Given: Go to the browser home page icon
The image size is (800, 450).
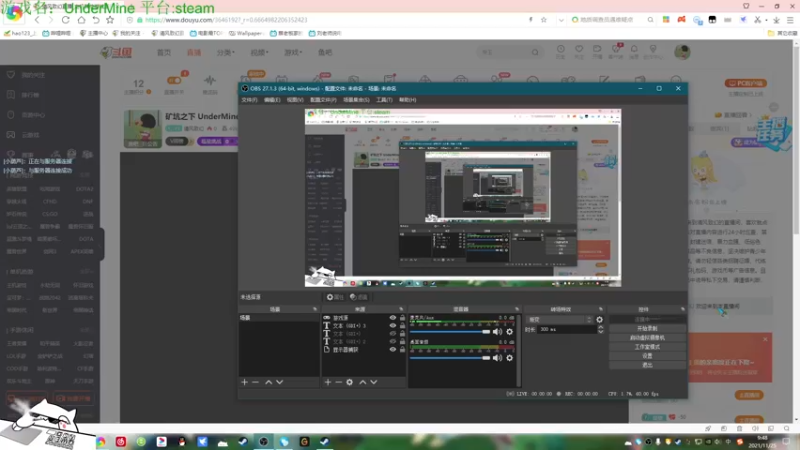Looking at the screenshot, I should (x=81, y=20).
